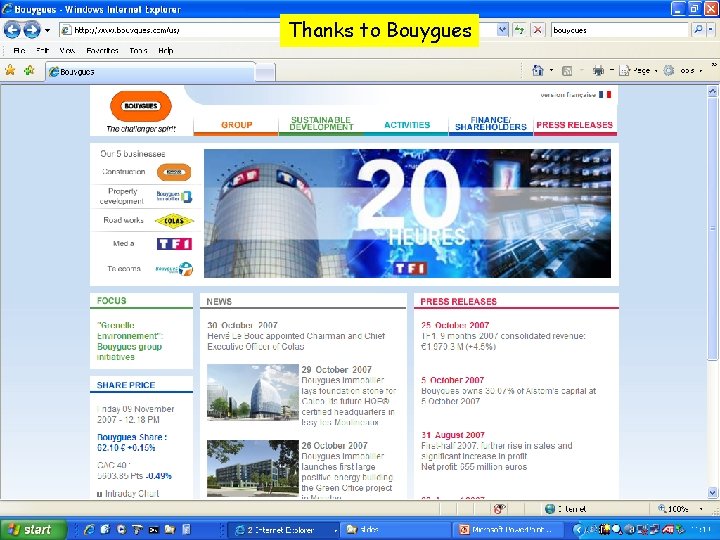Open the 25 October 2007 press release
Image resolution: width=720 pixels, height=540 pixels.
503,336
